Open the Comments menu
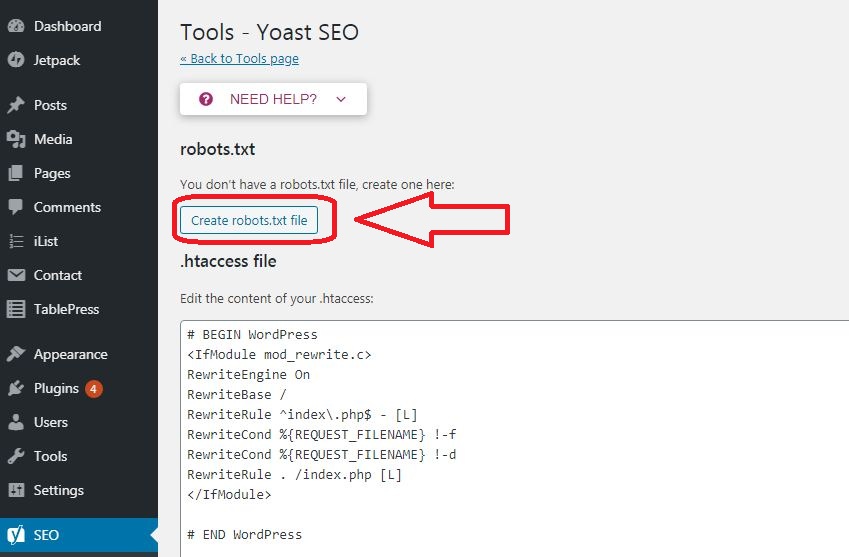 coord(79,207)
